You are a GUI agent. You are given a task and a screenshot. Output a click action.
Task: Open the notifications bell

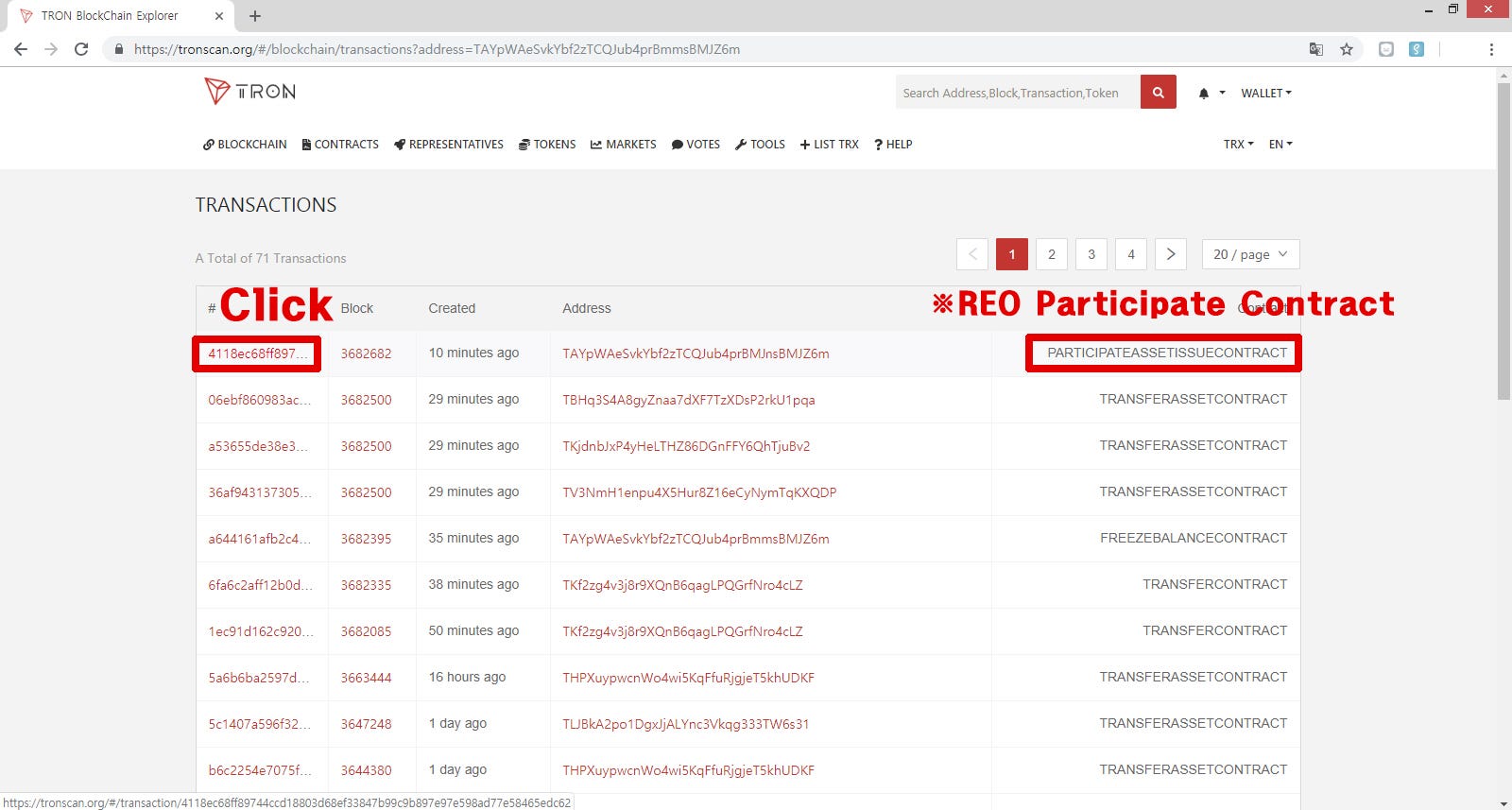coord(1204,94)
